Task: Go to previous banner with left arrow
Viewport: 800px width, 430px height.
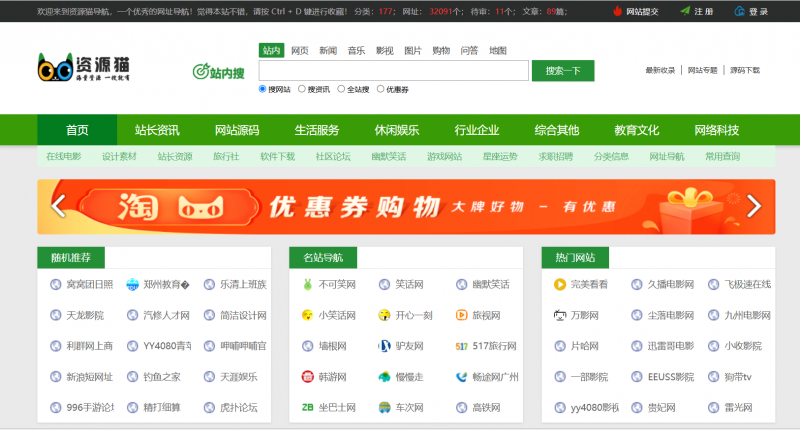Action: point(58,206)
